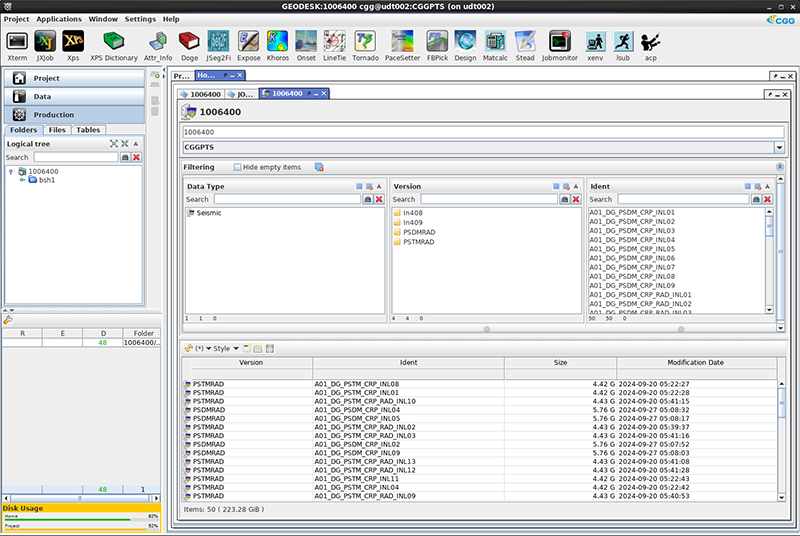Image resolution: width=800 pixels, height=536 pixels.
Task: Open the Applications menu
Action: 59,19
